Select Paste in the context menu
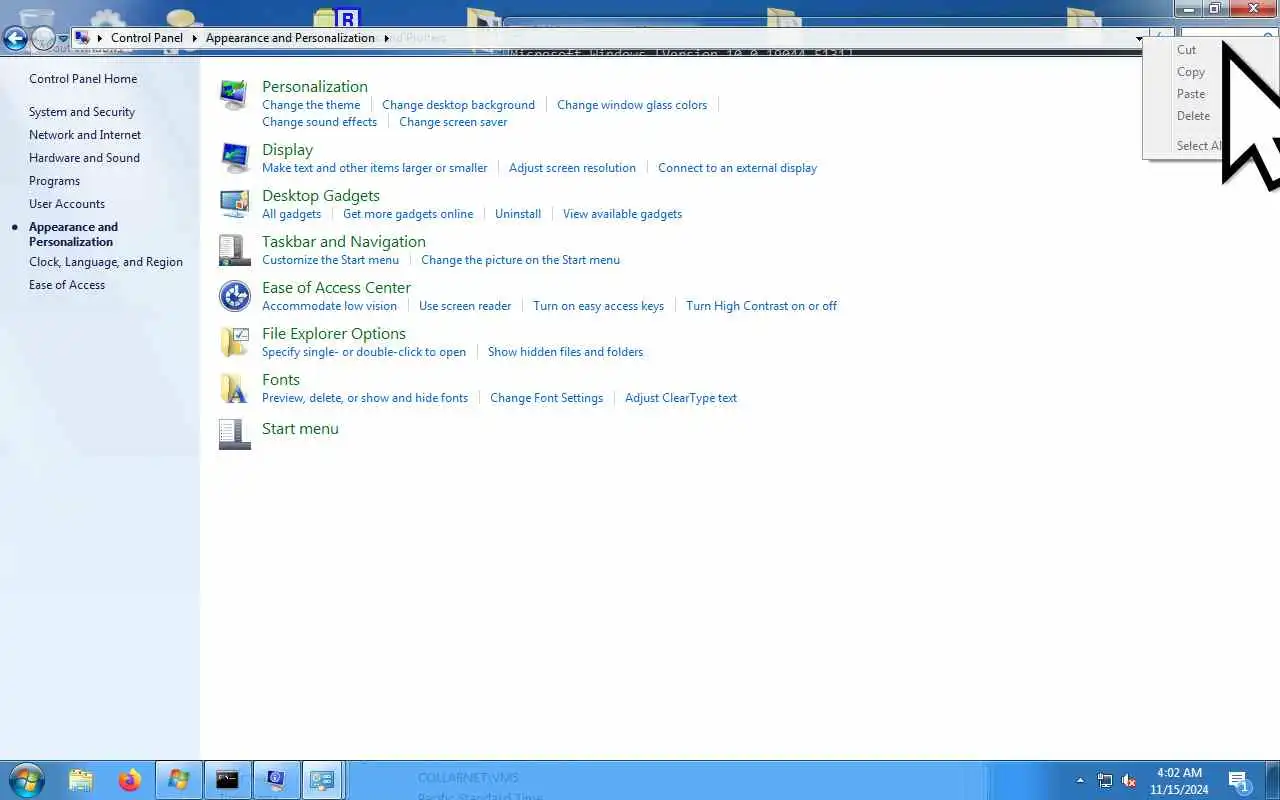The height and width of the screenshot is (800, 1280). (1191, 94)
